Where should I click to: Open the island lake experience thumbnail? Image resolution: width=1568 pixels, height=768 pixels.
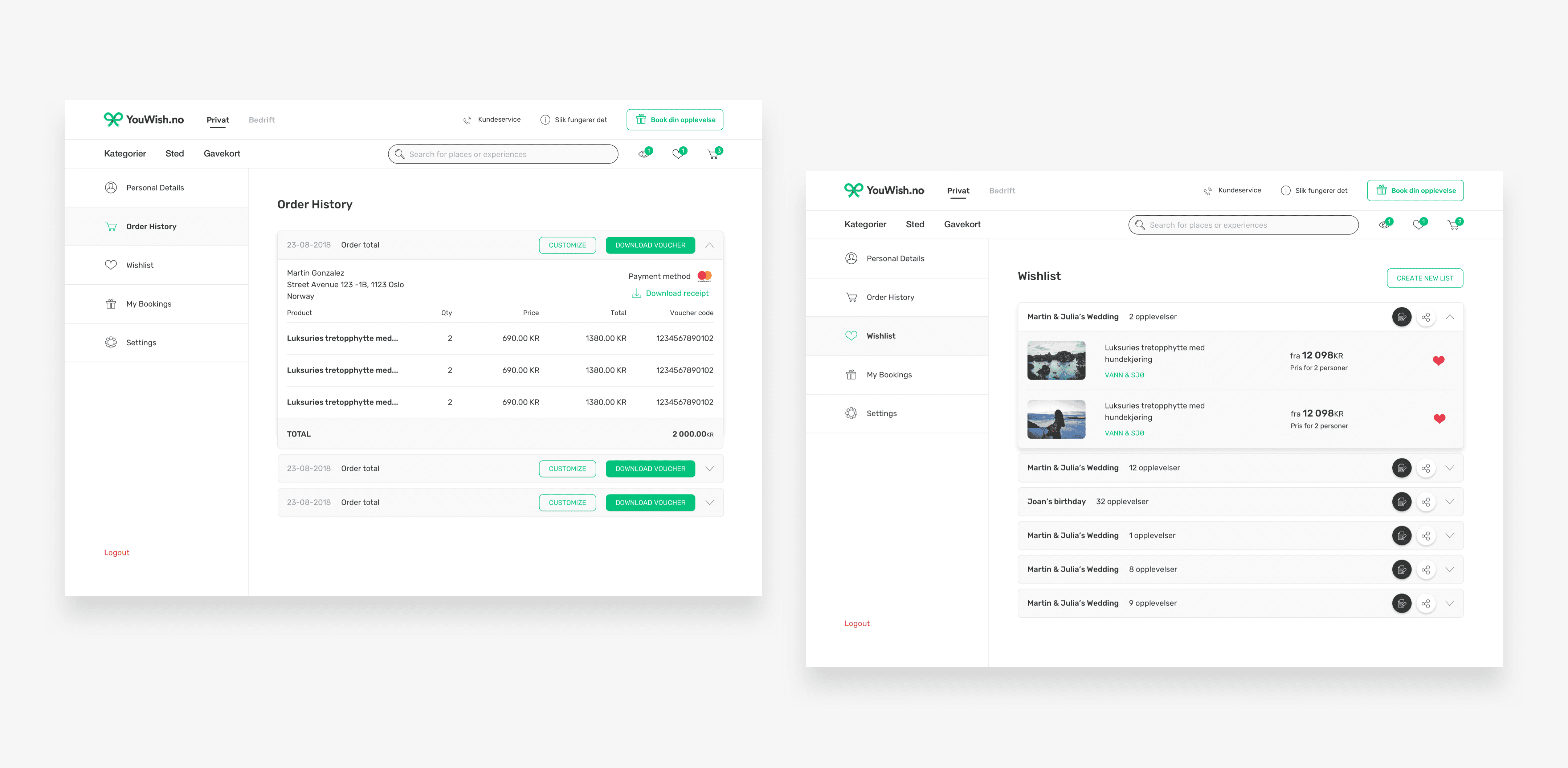click(1056, 361)
